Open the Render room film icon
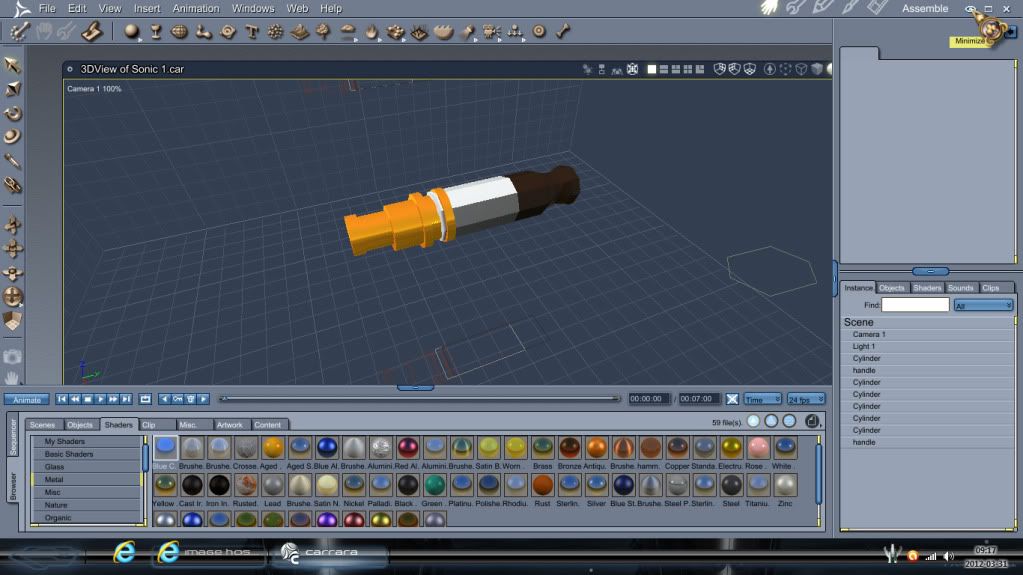 click(878, 8)
